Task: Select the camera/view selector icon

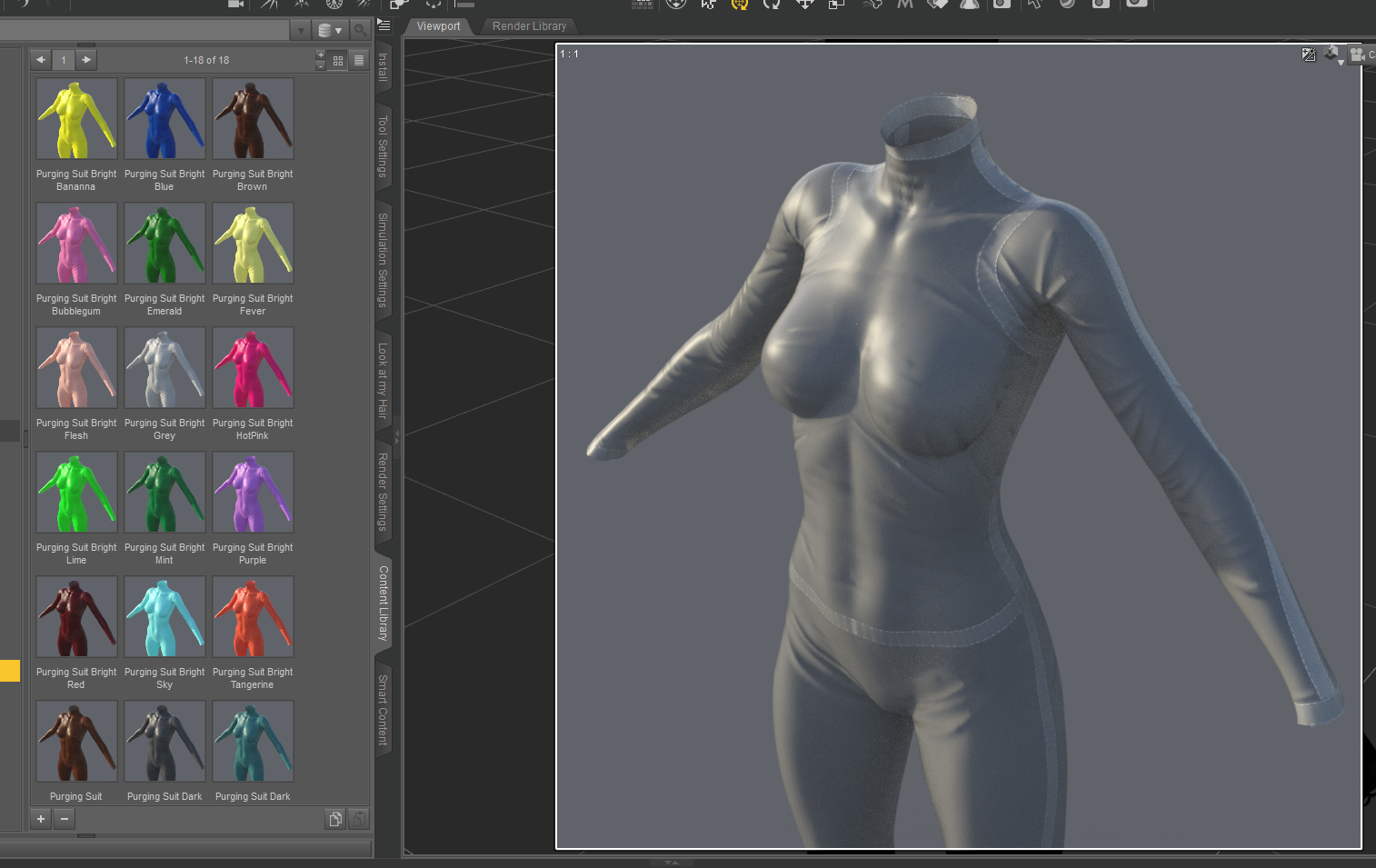Action: (1356, 55)
